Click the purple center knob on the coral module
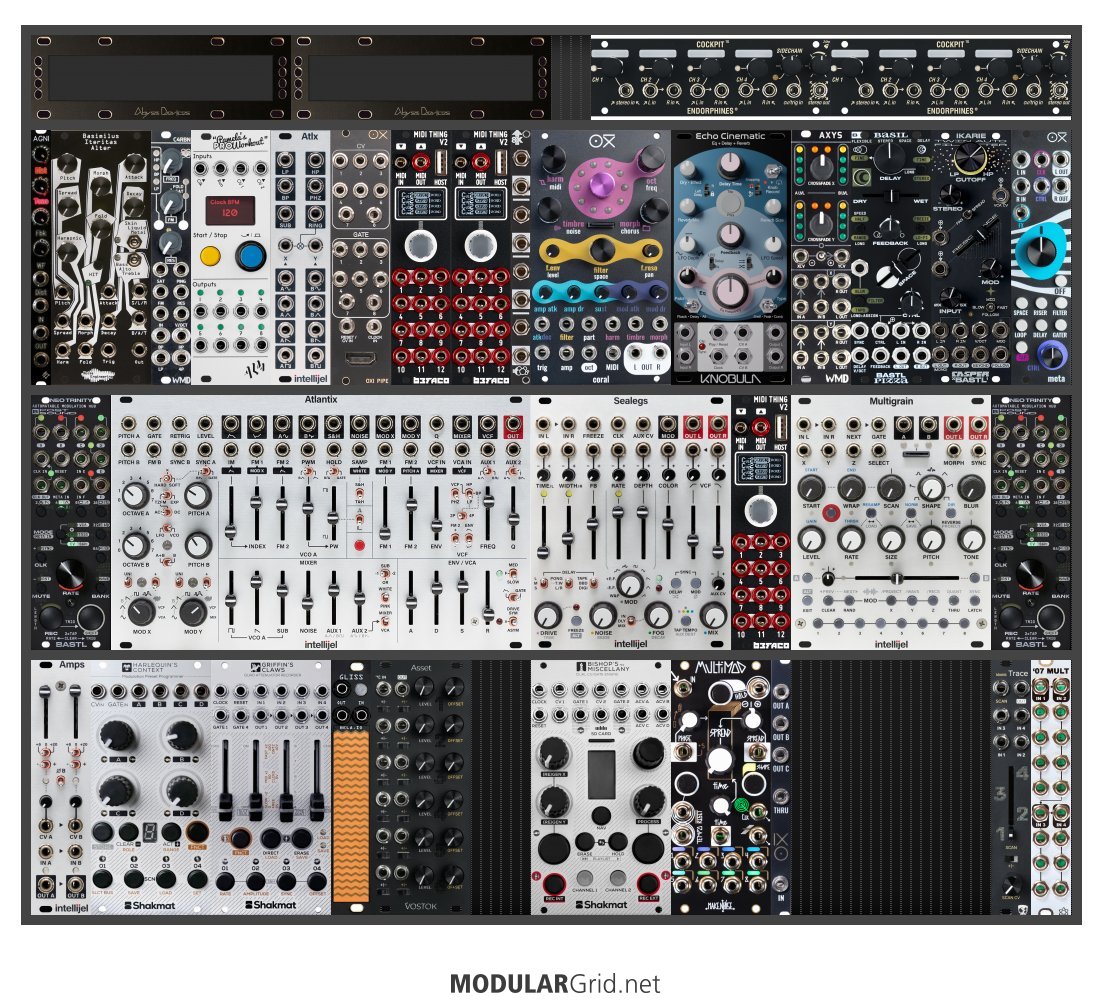 pos(601,187)
